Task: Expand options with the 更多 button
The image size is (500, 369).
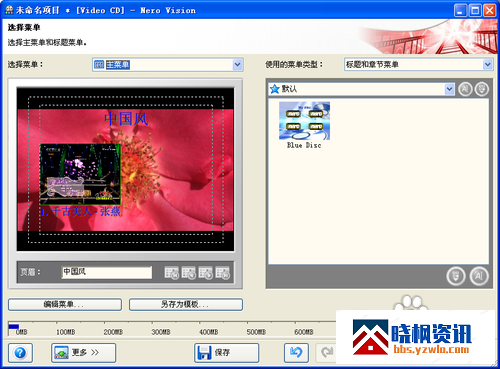Action: pyautogui.click(x=83, y=353)
